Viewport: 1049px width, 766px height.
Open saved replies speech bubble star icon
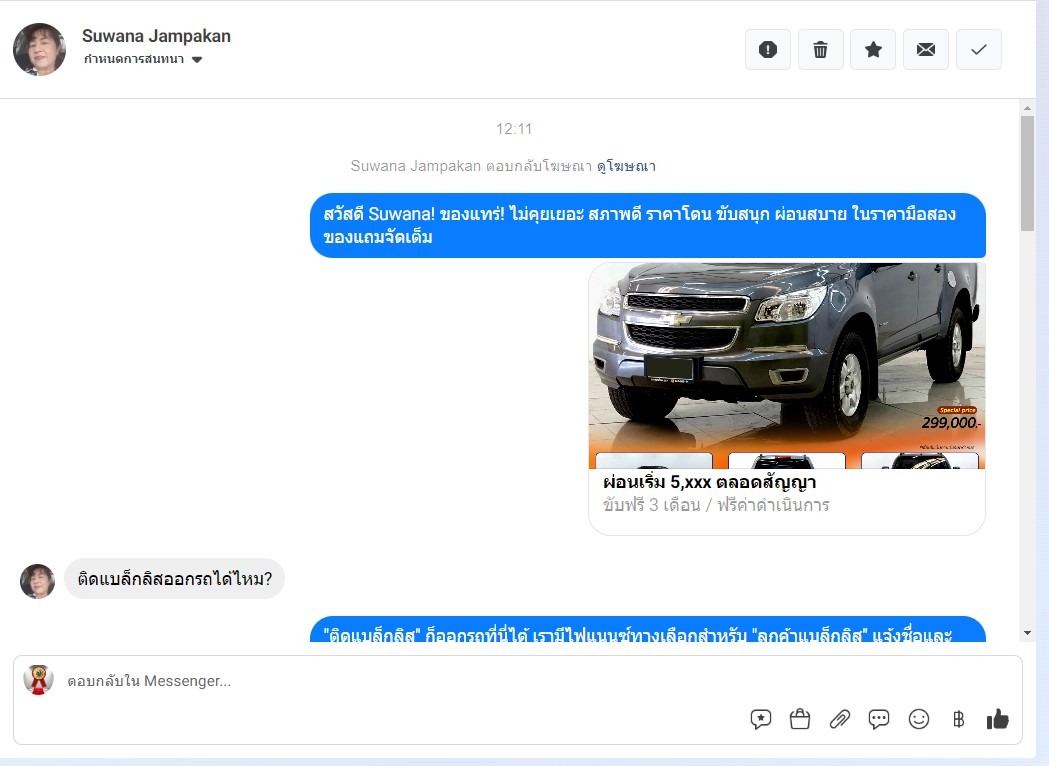[761, 719]
